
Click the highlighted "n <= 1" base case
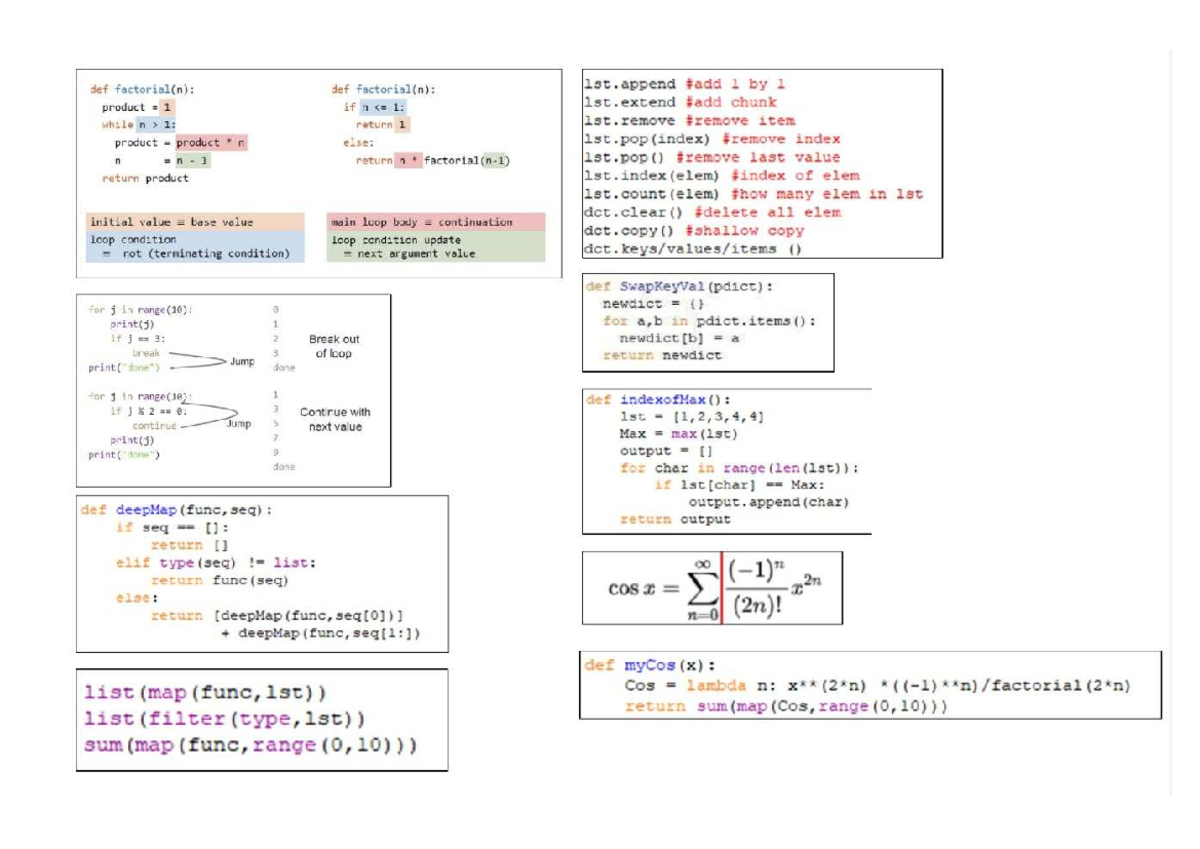[380, 107]
